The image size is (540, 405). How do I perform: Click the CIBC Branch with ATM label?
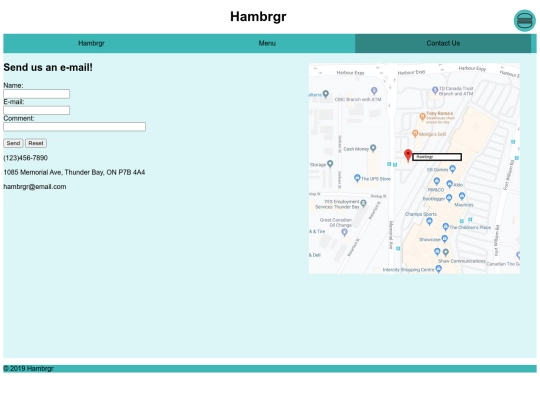pyautogui.click(x=358, y=100)
